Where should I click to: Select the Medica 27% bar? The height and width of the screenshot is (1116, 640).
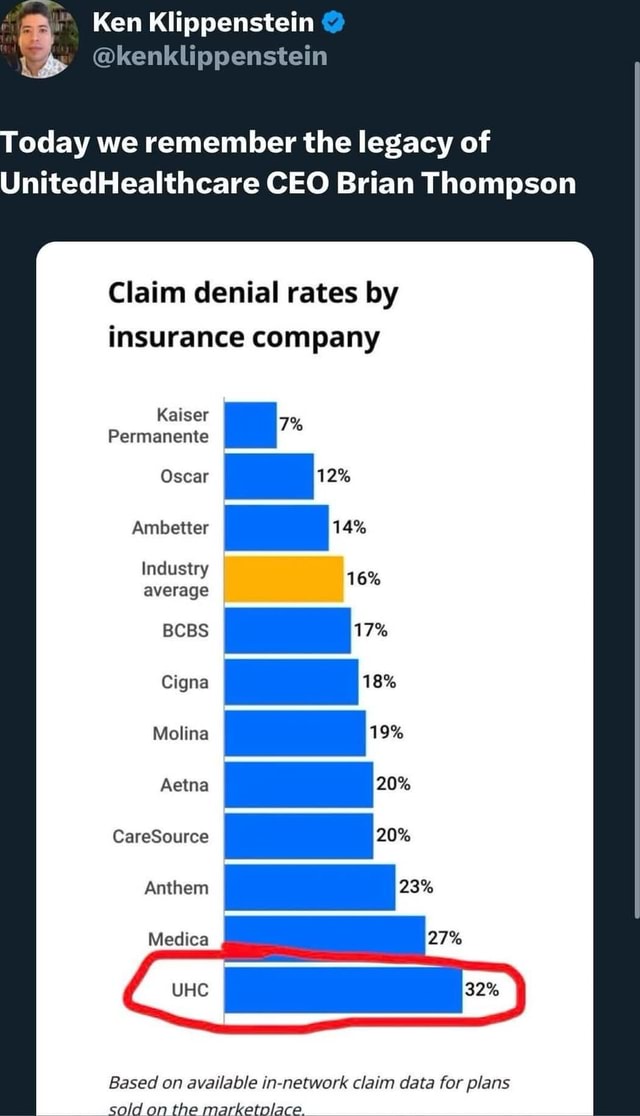click(x=325, y=935)
